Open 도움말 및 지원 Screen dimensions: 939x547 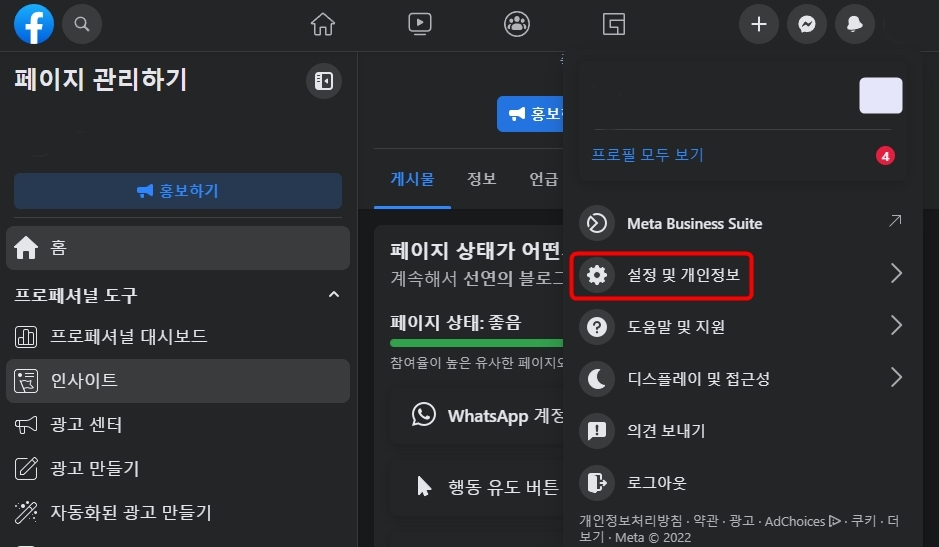(x=741, y=327)
